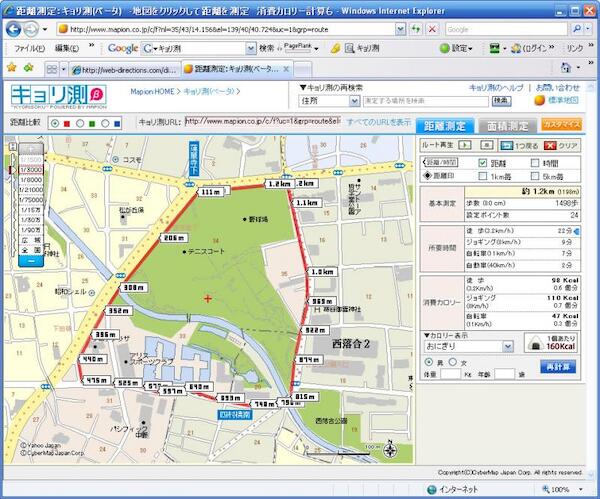This screenshot has height=499, width=600.
Task: Open the Google toolbar search box dropdown
Action: tap(251, 49)
